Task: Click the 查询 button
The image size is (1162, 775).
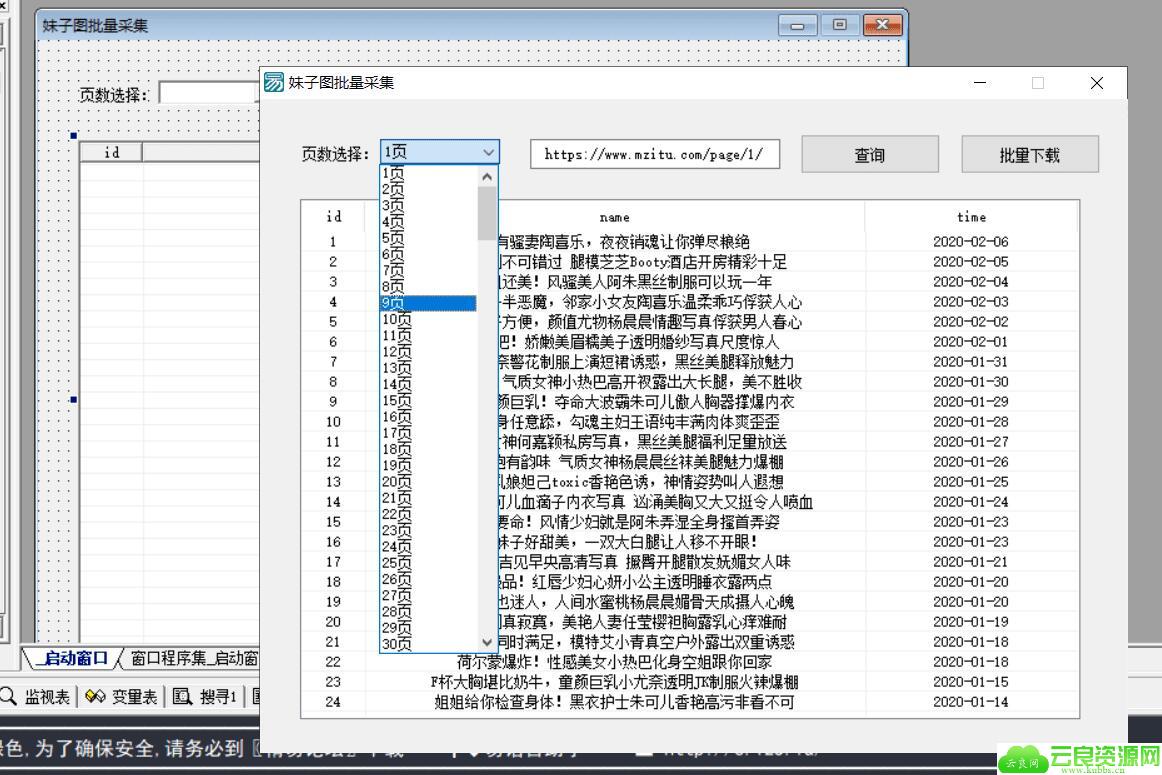Action: click(870, 155)
